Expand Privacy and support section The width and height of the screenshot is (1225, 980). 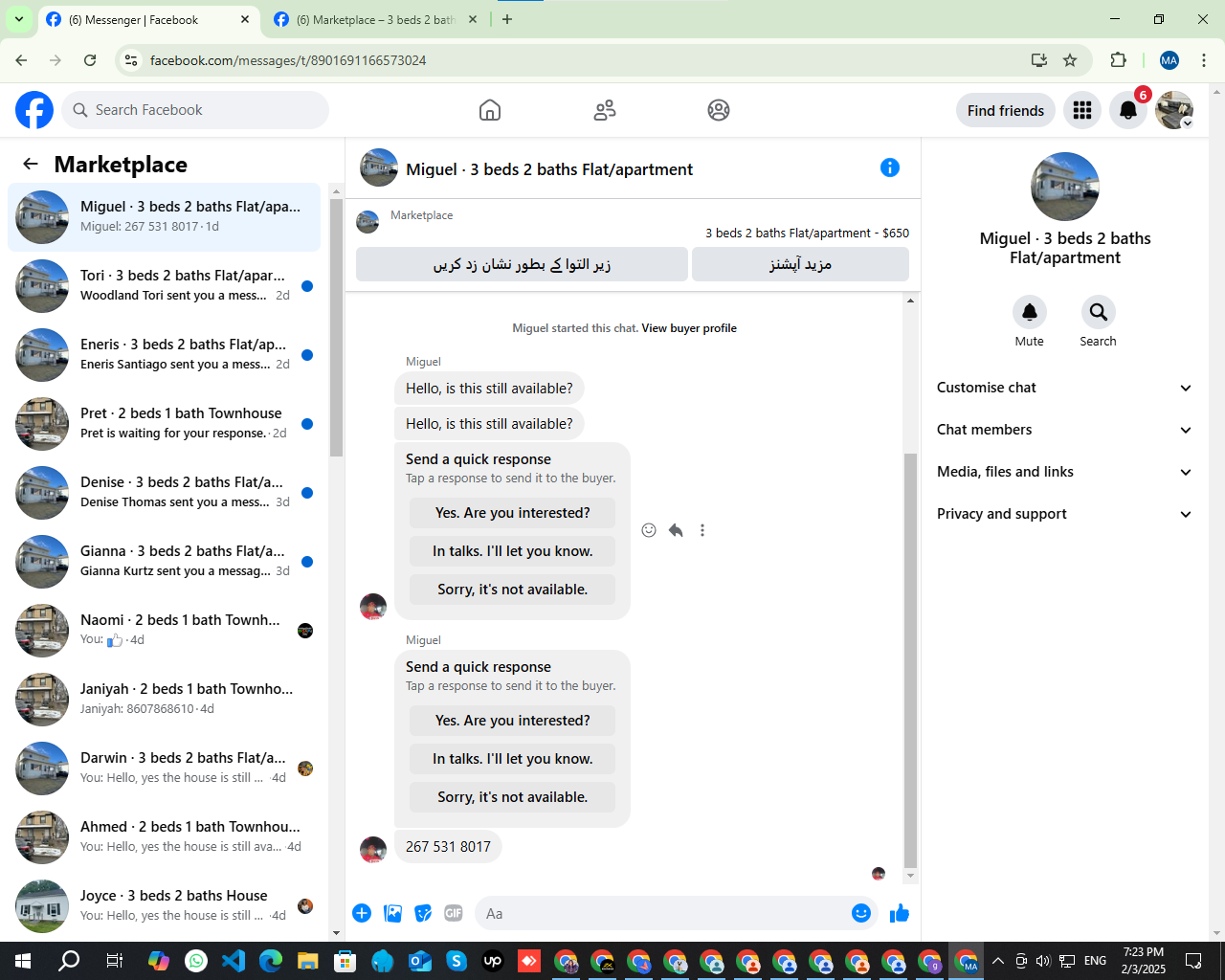1065,514
